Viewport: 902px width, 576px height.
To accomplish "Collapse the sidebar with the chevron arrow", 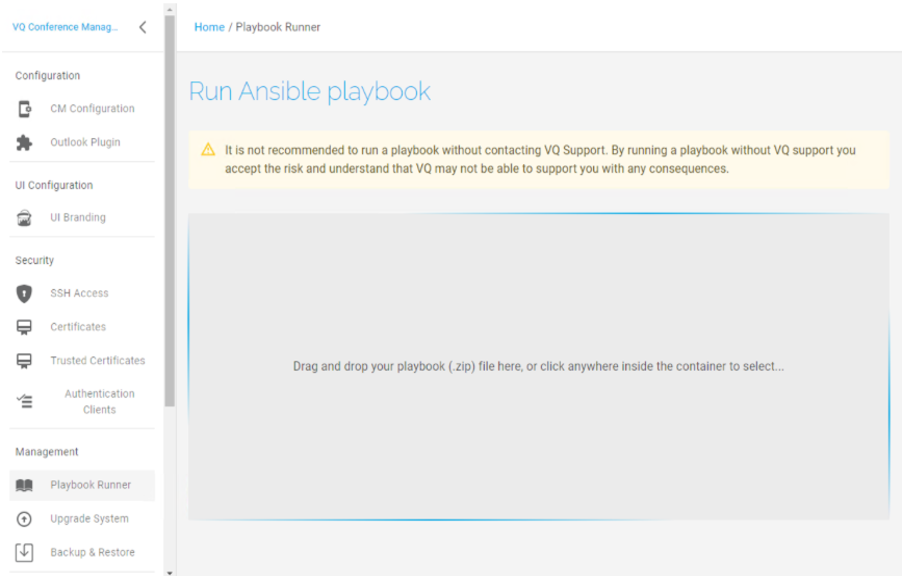I will coord(143,27).
